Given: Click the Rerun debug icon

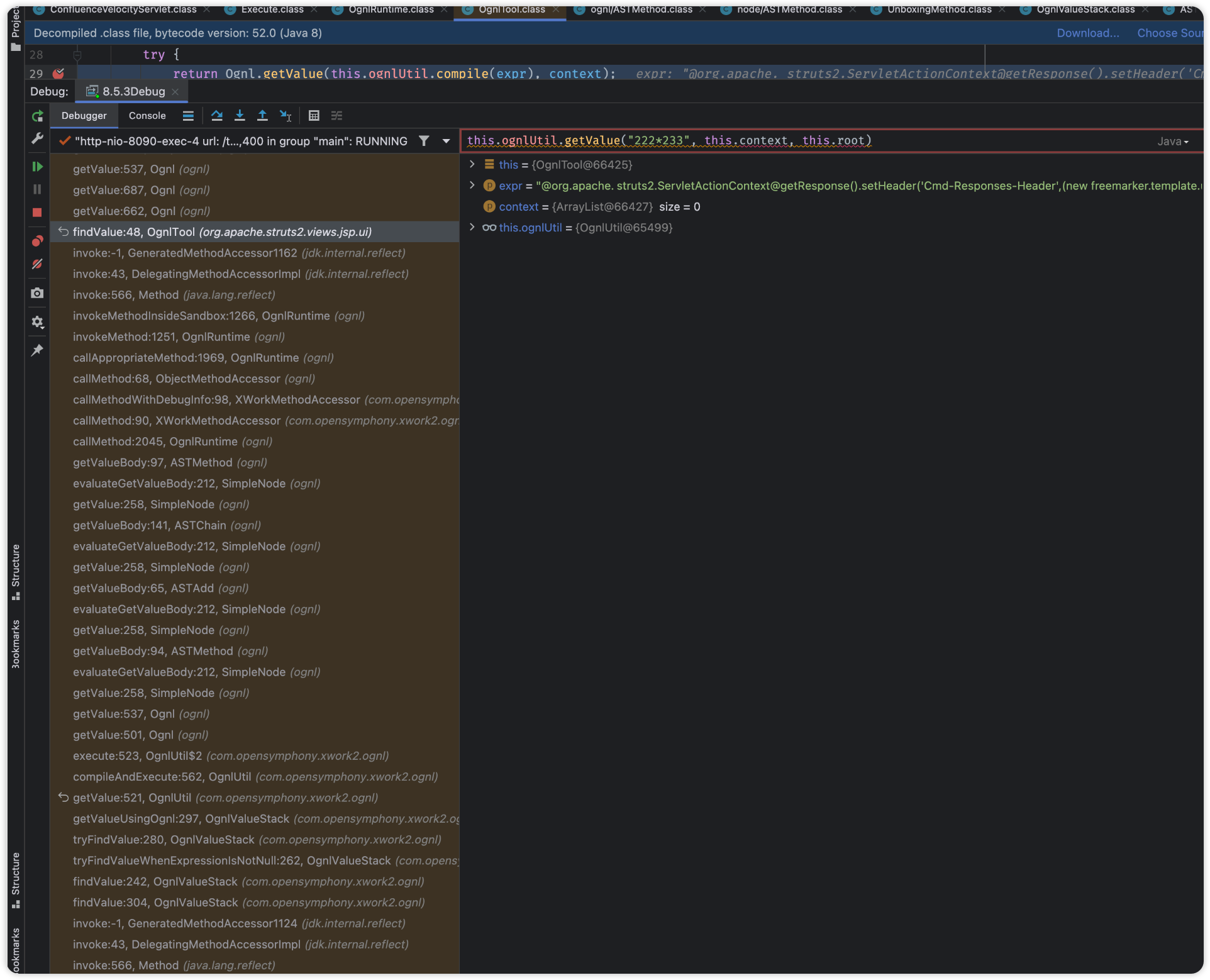Looking at the screenshot, I should (37, 116).
